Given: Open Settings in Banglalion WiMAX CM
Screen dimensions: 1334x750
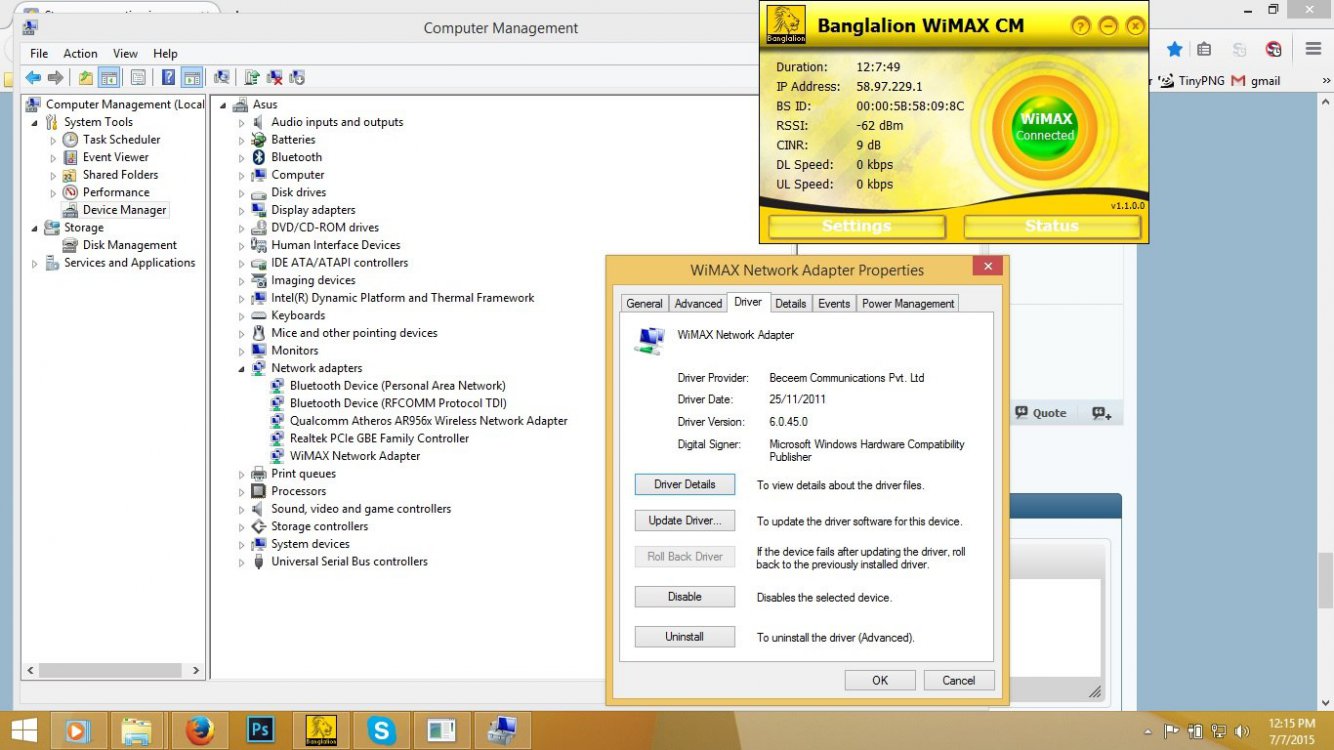Looking at the screenshot, I should point(856,226).
